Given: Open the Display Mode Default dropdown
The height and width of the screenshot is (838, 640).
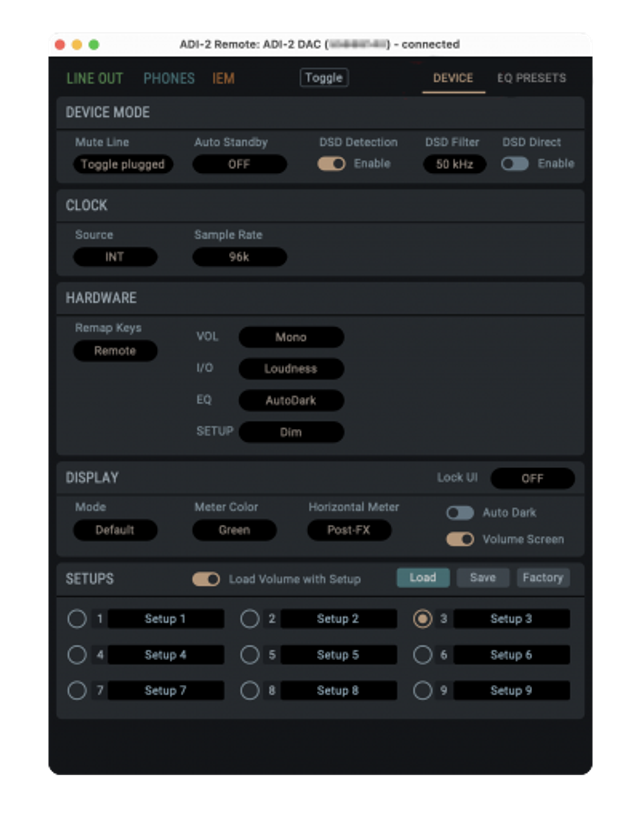Looking at the screenshot, I should coord(115,530).
